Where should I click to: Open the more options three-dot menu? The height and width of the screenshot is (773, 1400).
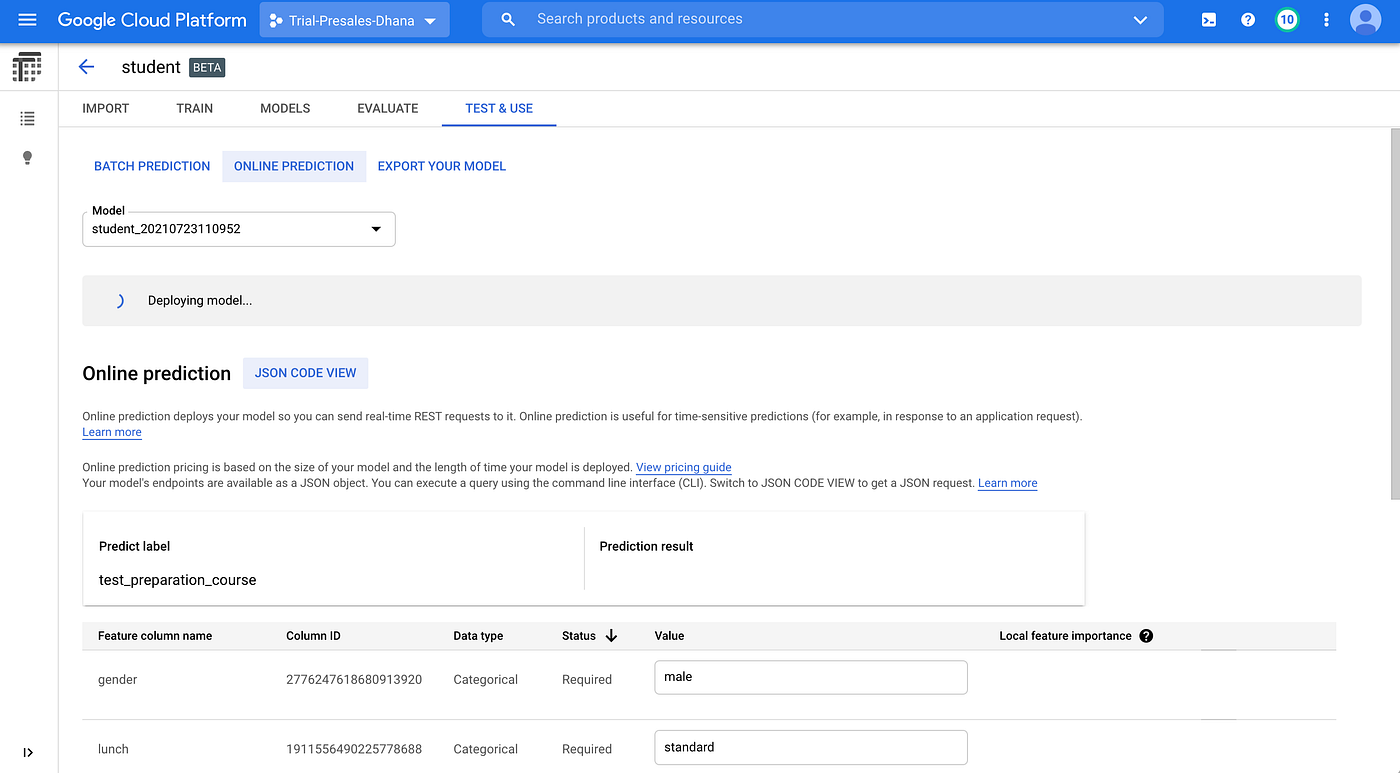[1326, 19]
